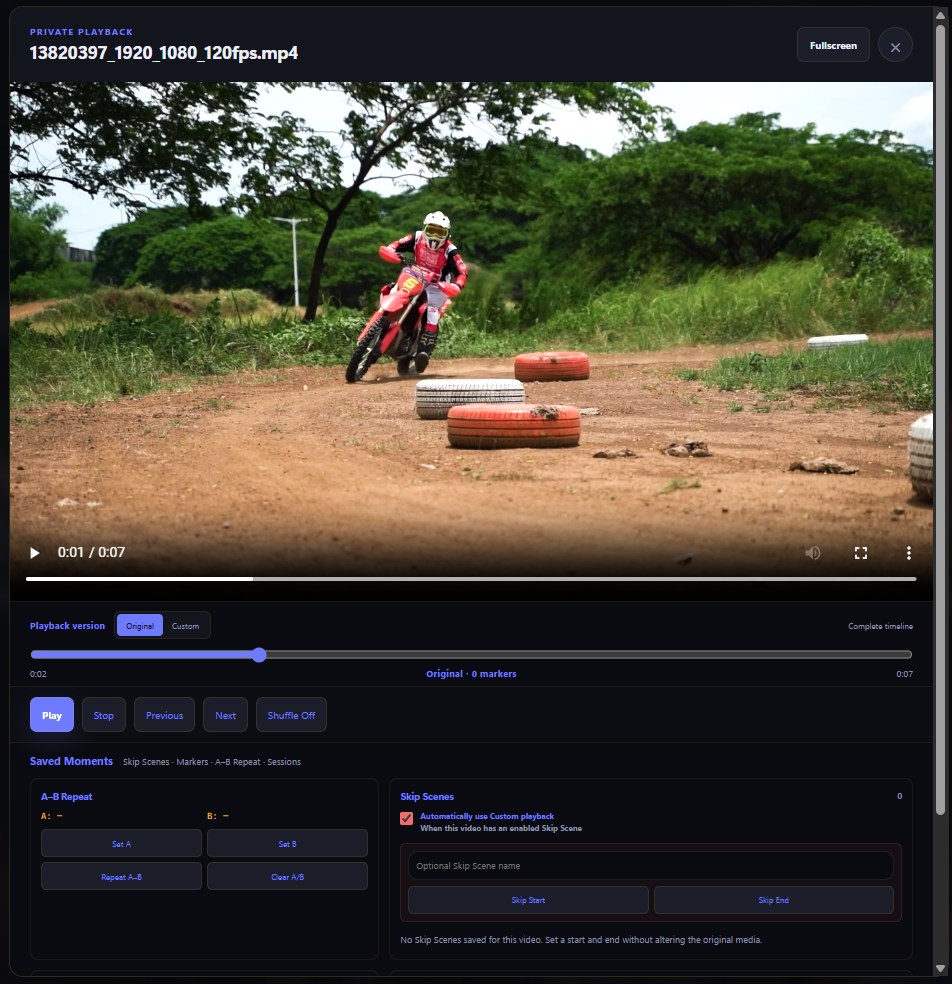Stop playback with the Stop button
The width and height of the screenshot is (952, 984).
[x=104, y=715]
